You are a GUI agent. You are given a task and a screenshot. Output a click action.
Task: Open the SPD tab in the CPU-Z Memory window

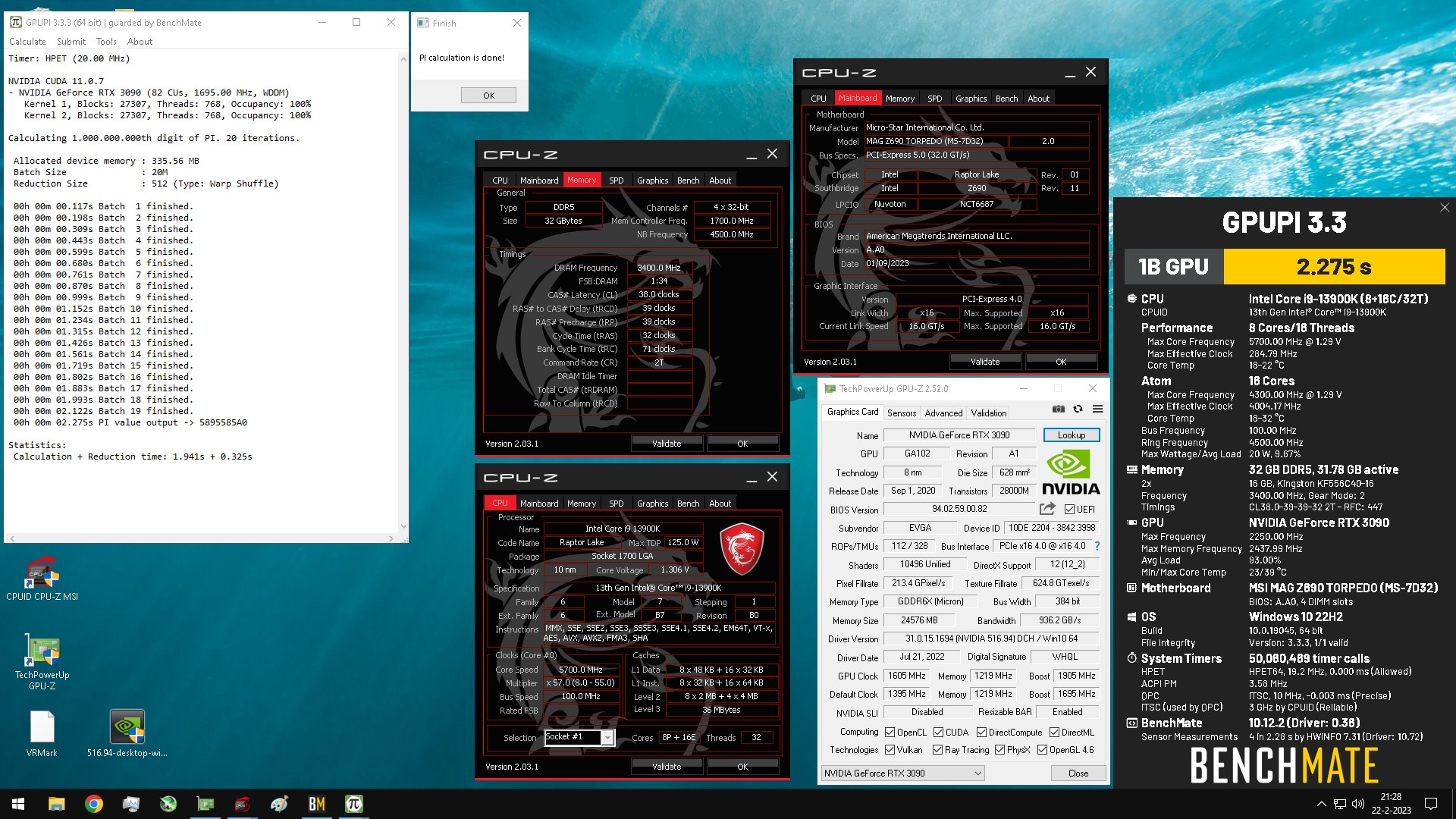tap(617, 180)
